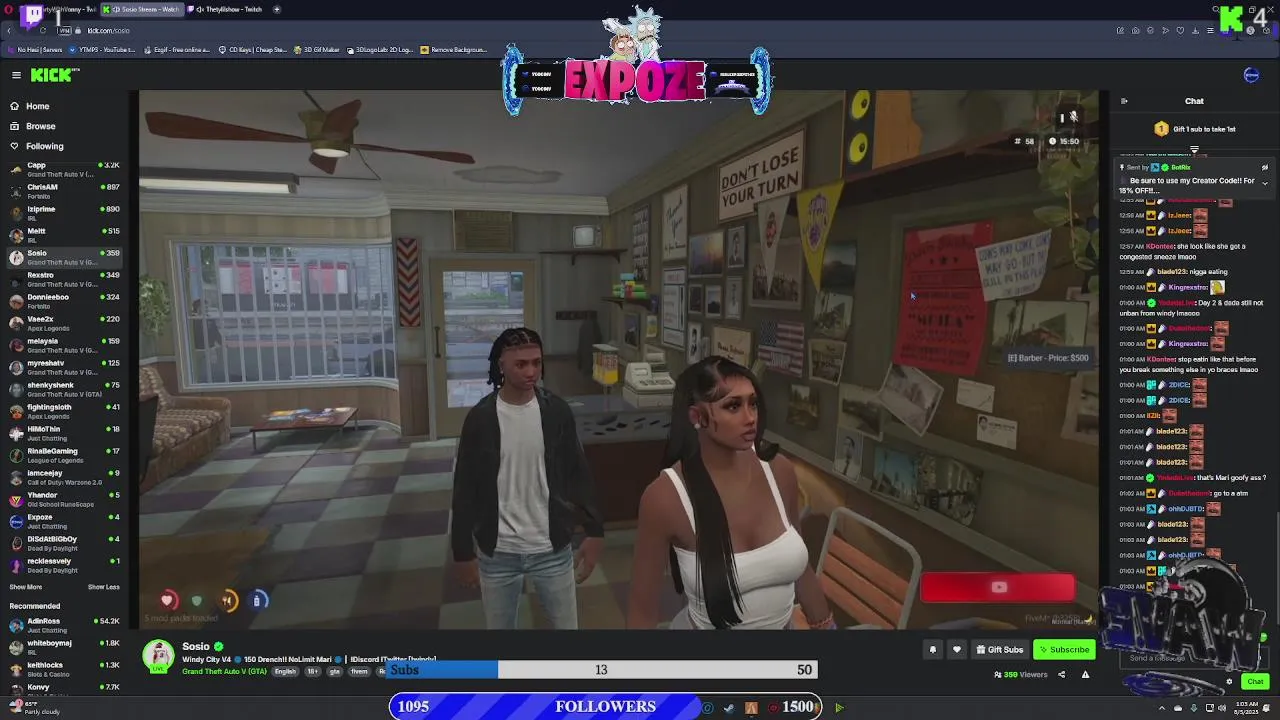Click the Gift 1 sub leaderboard banner
The width and height of the screenshot is (1280, 720).
tap(1194, 129)
